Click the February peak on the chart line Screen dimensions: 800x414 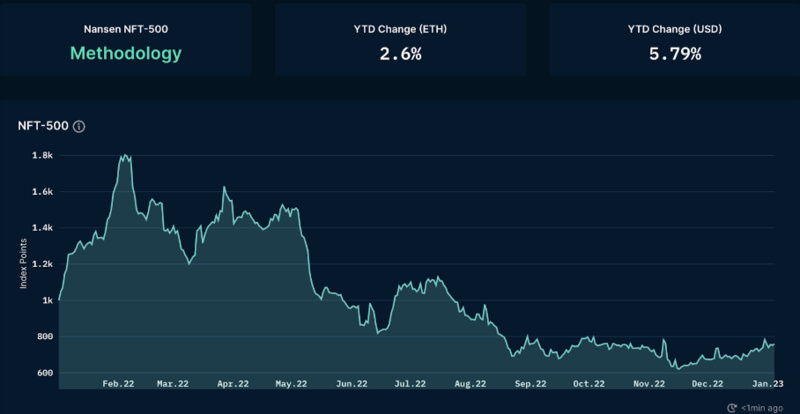point(124,156)
